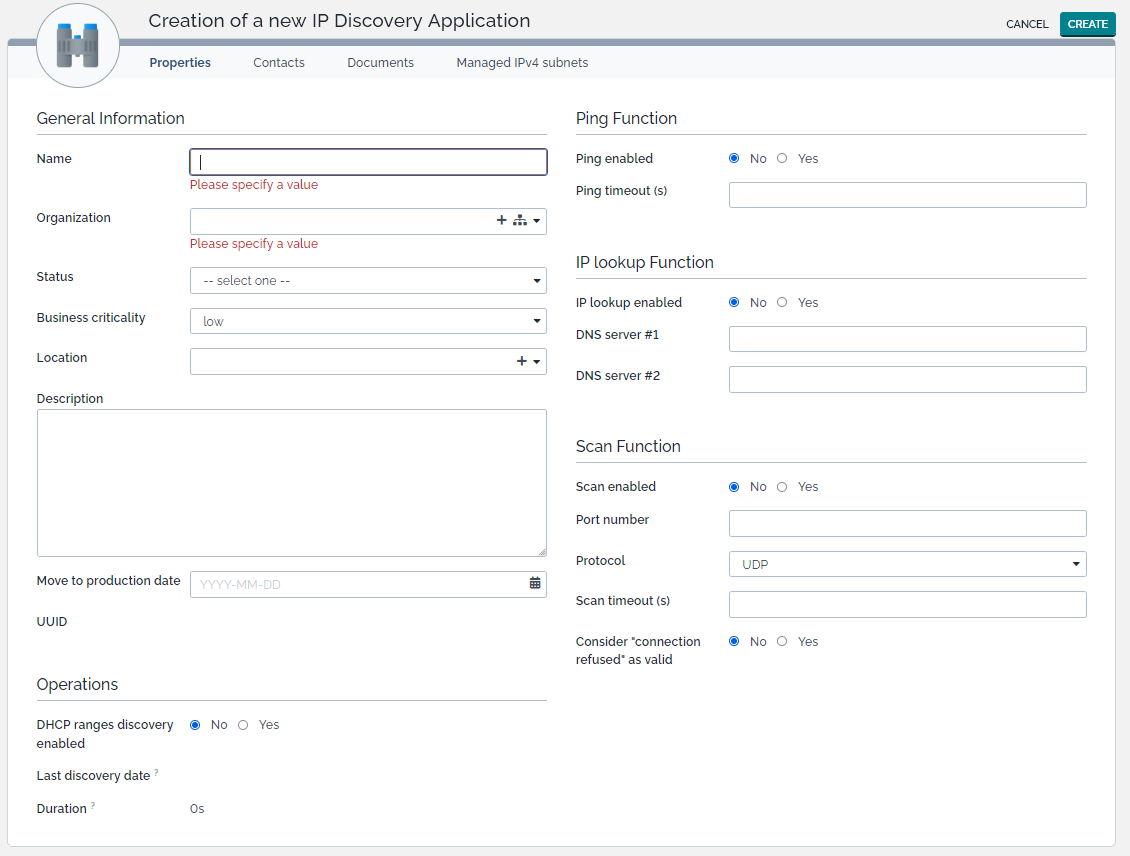Focus the Description text area
Screen dimensions: 1130x856
click(x=292, y=482)
